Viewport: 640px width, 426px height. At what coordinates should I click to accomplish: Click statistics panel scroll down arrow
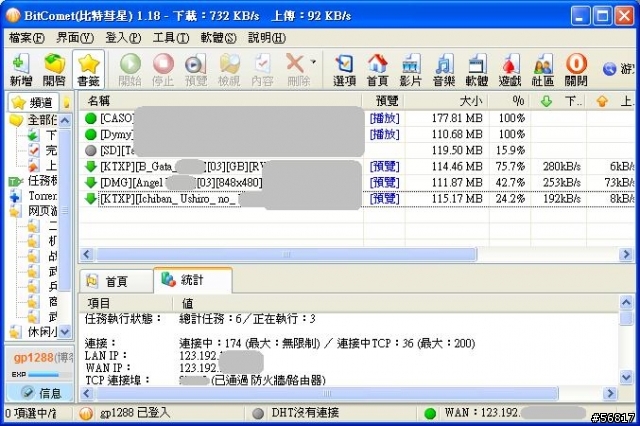pos(626,377)
